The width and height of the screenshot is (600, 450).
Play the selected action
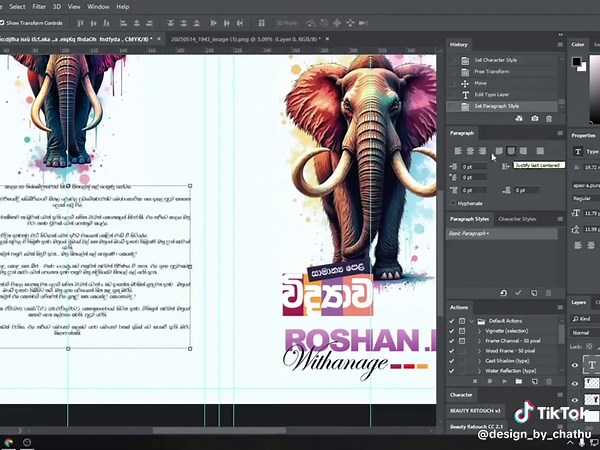coord(504,382)
